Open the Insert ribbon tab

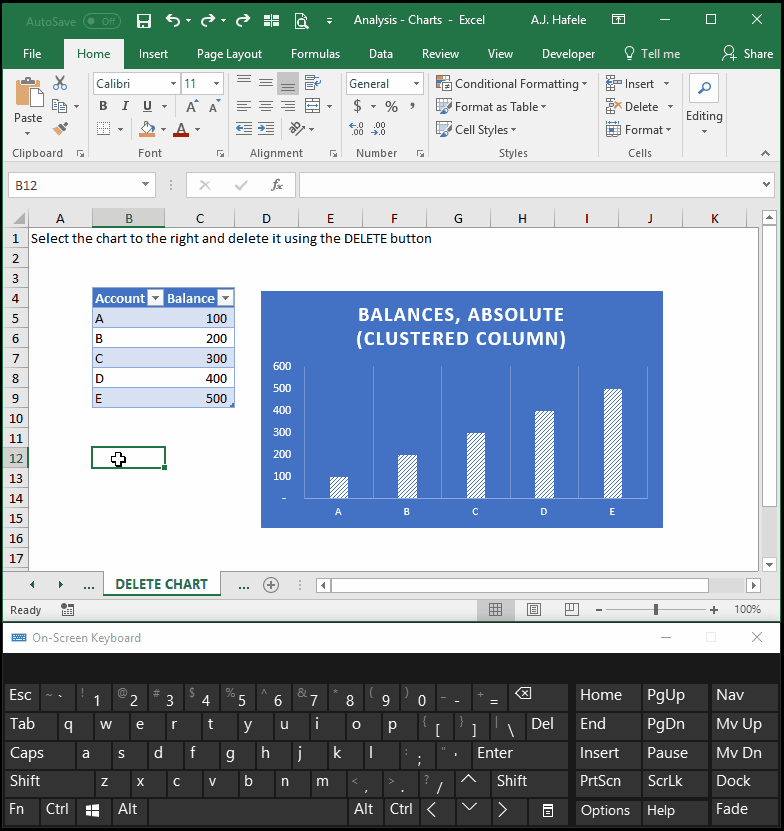tap(153, 54)
